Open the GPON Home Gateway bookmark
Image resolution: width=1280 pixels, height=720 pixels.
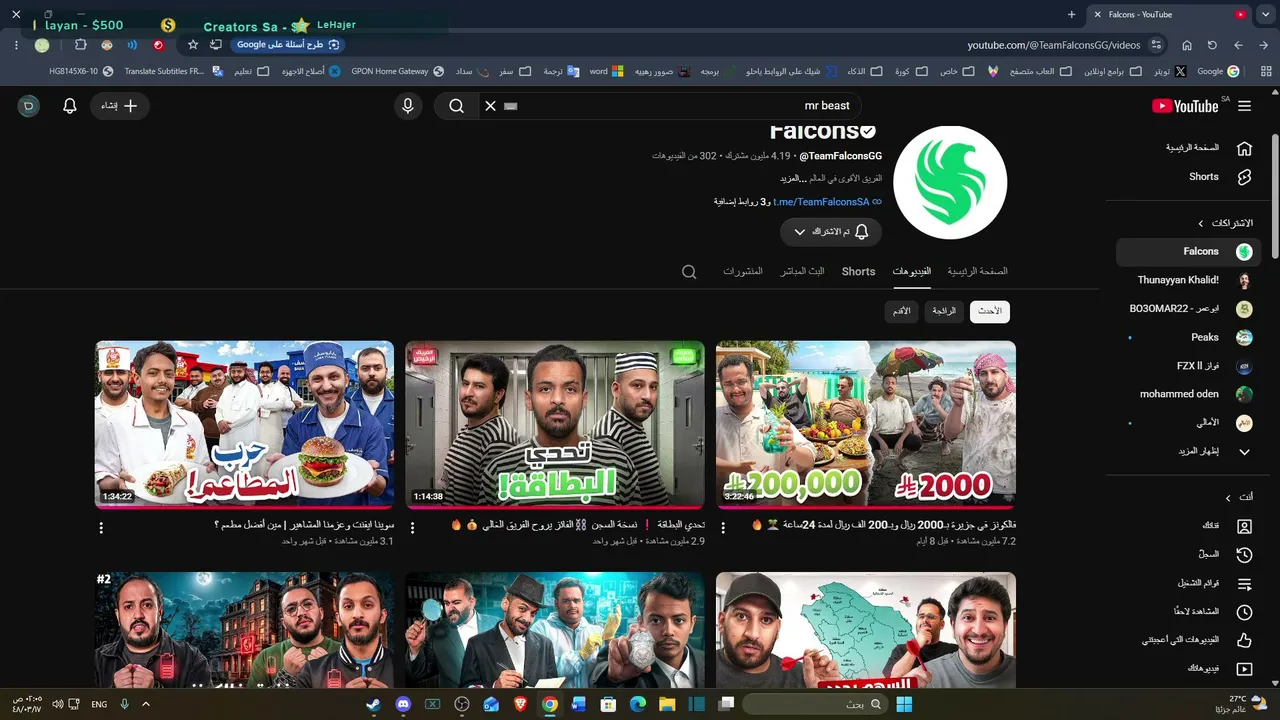coord(398,71)
